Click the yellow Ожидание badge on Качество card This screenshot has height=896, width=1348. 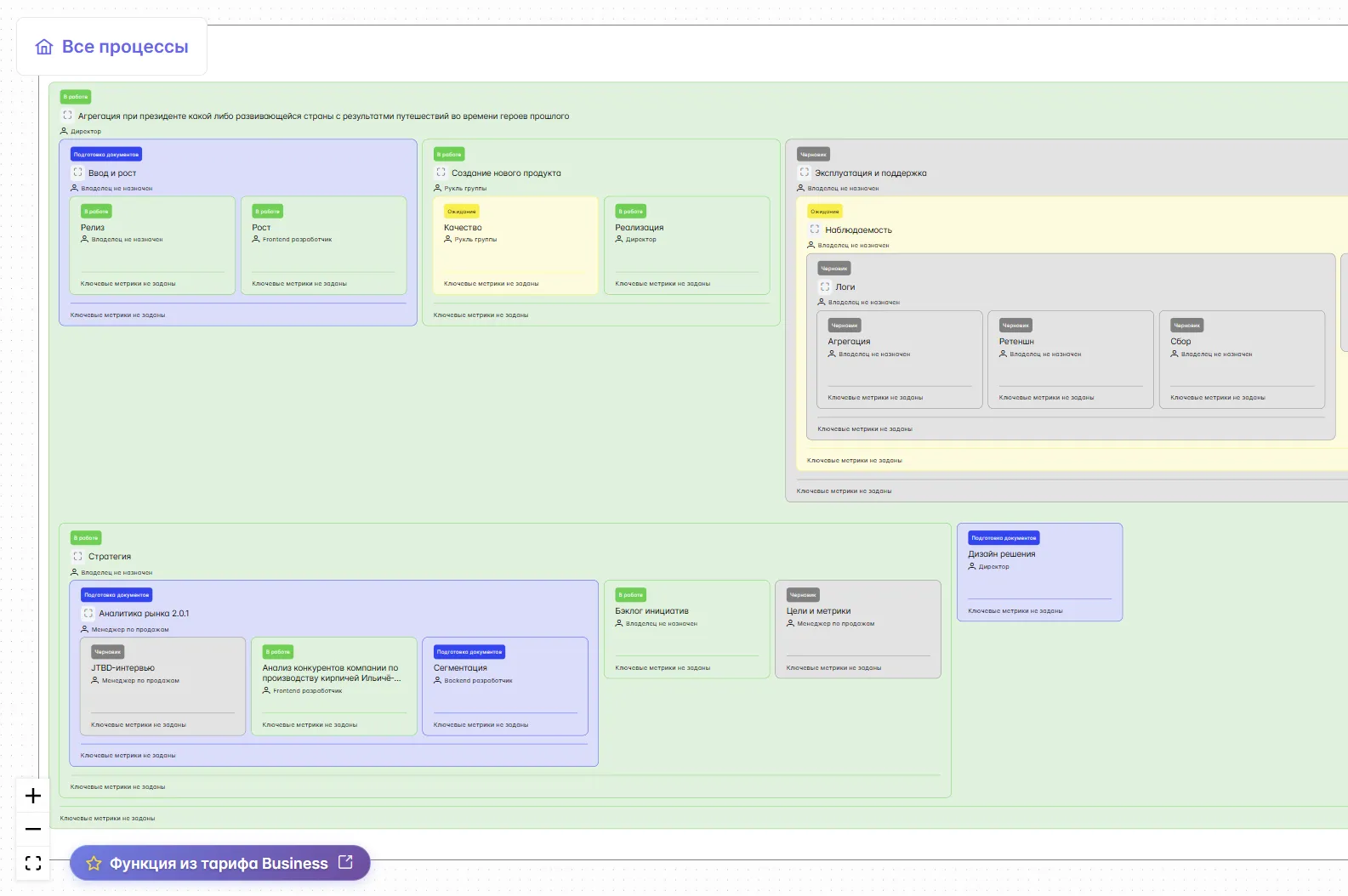coord(462,212)
